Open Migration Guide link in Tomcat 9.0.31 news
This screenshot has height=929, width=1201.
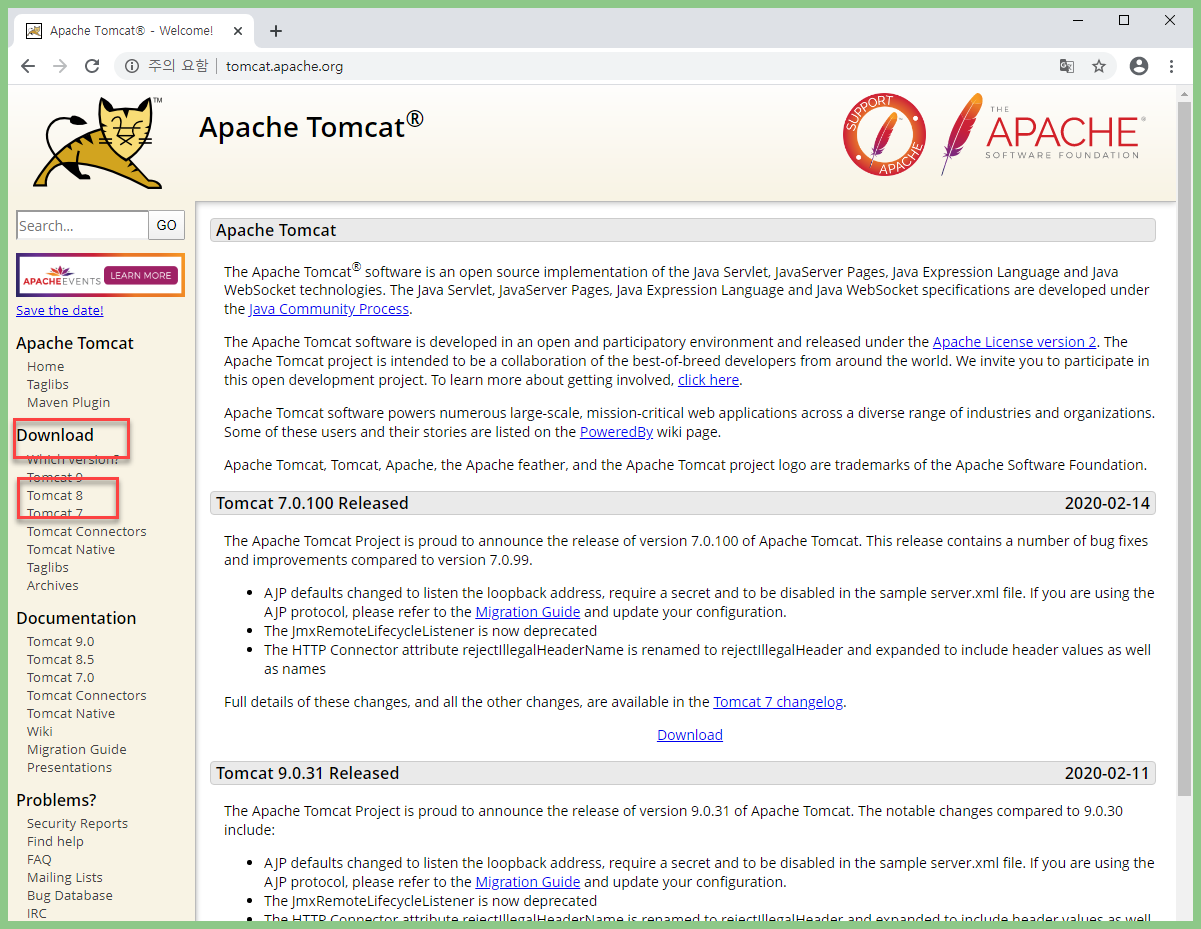[527, 881]
